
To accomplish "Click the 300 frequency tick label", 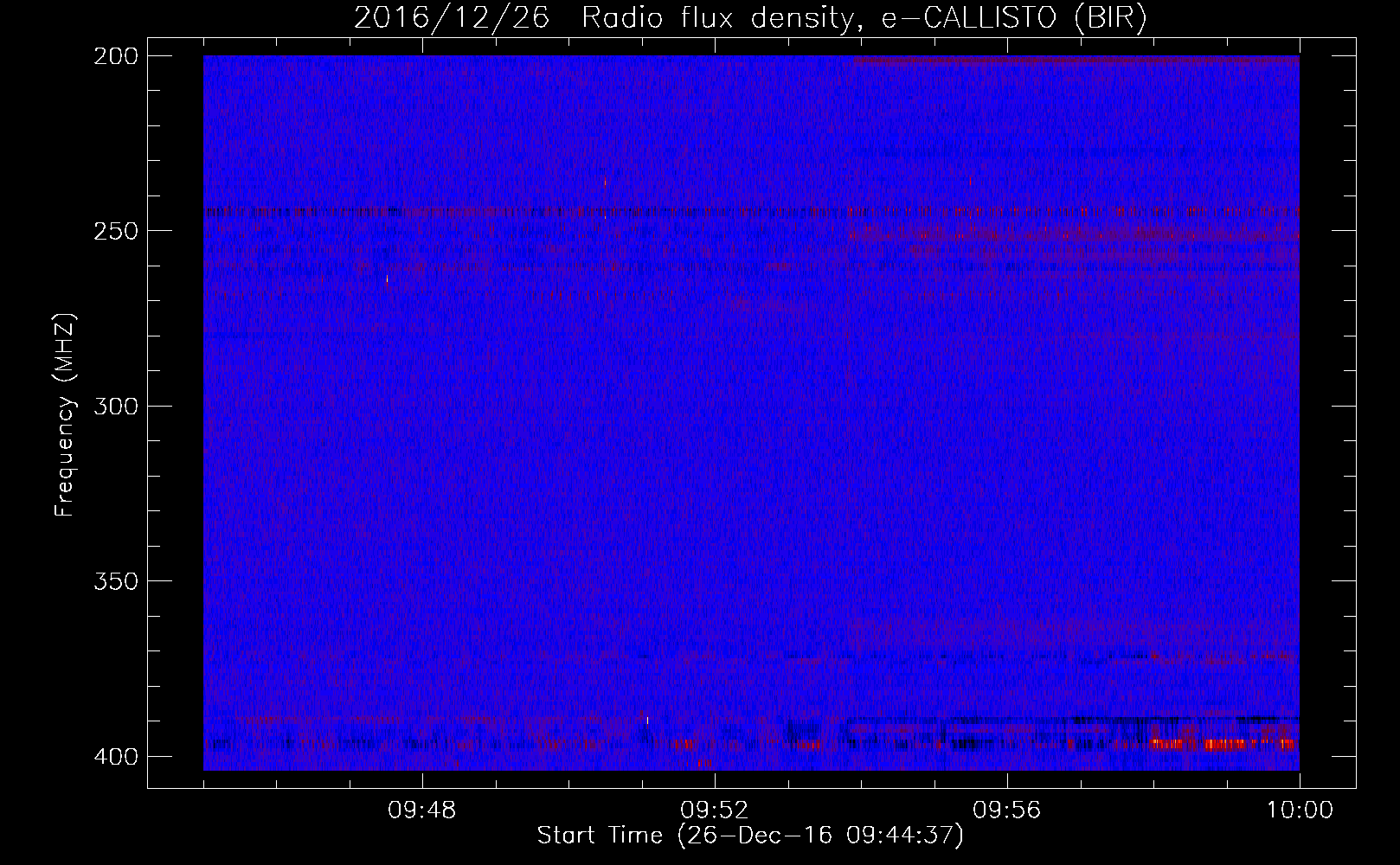I will click(x=116, y=406).
